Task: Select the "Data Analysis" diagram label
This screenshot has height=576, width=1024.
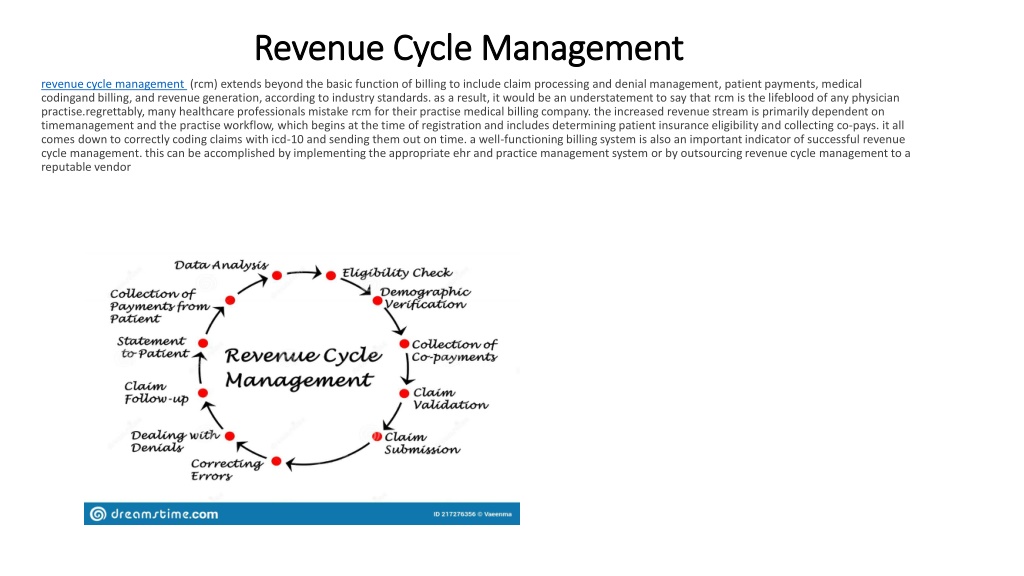Action: (221, 265)
